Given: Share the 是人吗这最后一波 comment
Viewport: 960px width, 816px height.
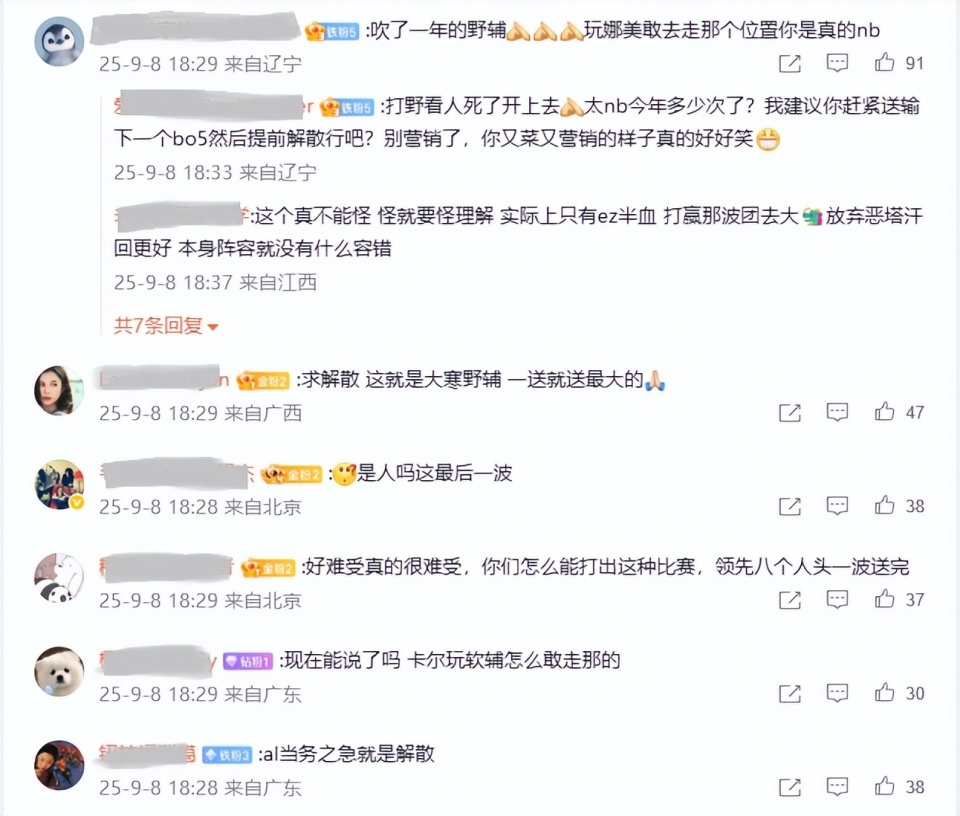Looking at the screenshot, I should tap(790, 506).
